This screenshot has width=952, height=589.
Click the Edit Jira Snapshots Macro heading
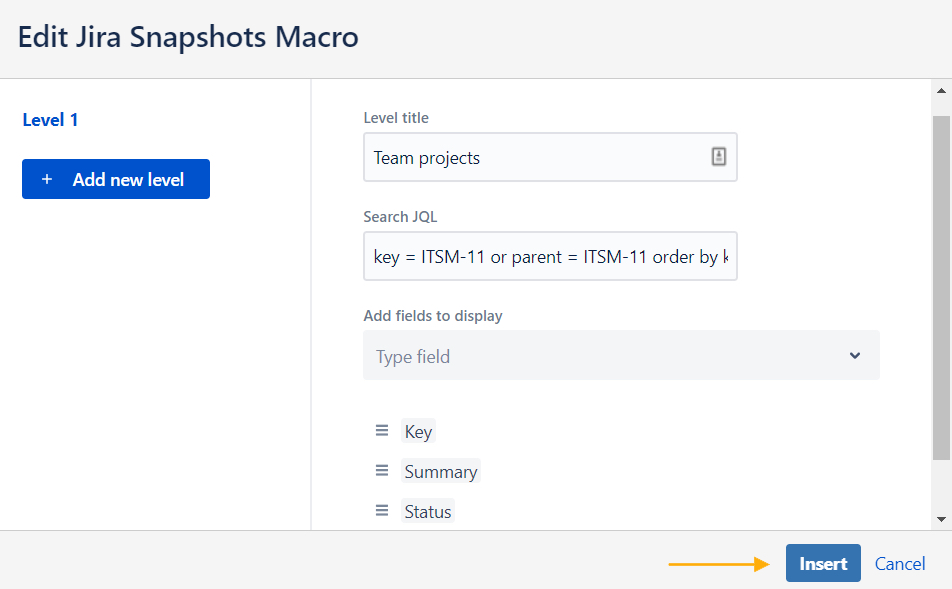pos(188,37)
